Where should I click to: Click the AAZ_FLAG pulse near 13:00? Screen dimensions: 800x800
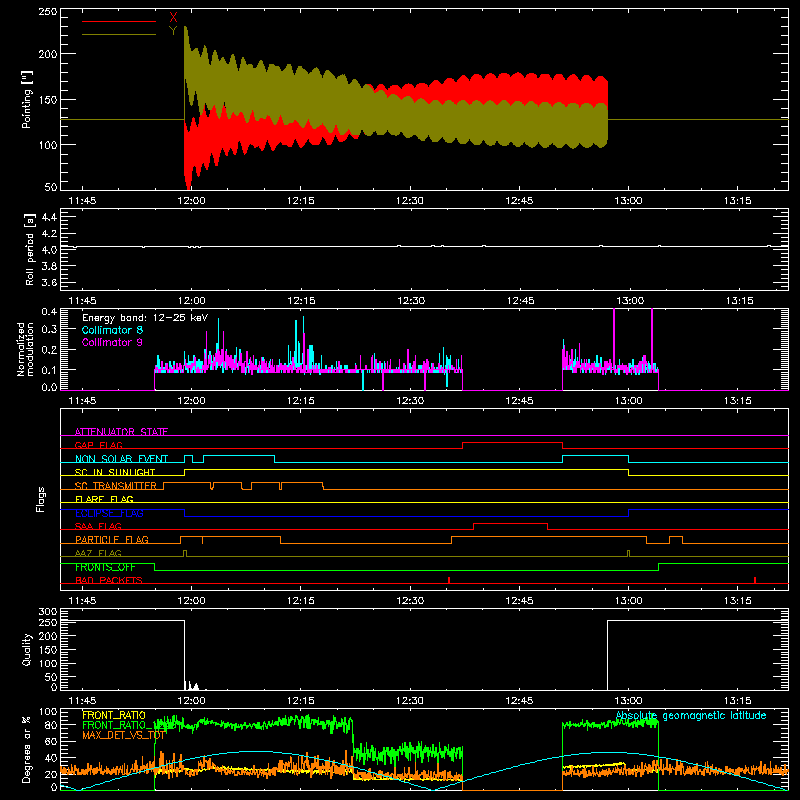(x=629, y=554)
